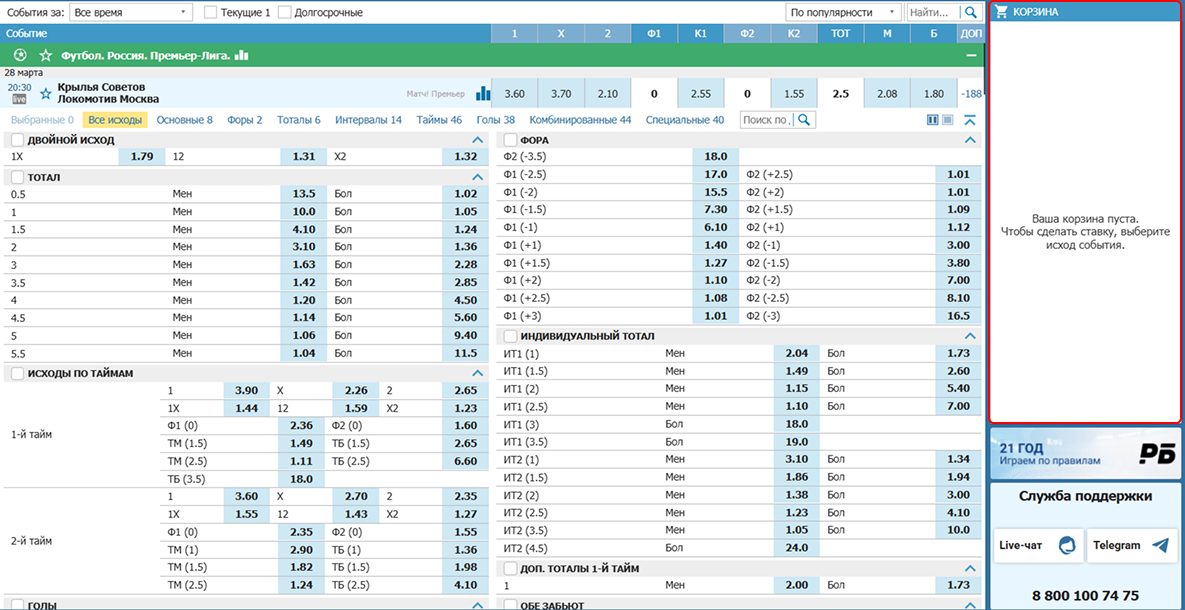
Task: Click the Поиск market search field
Action: pos(767,120)
